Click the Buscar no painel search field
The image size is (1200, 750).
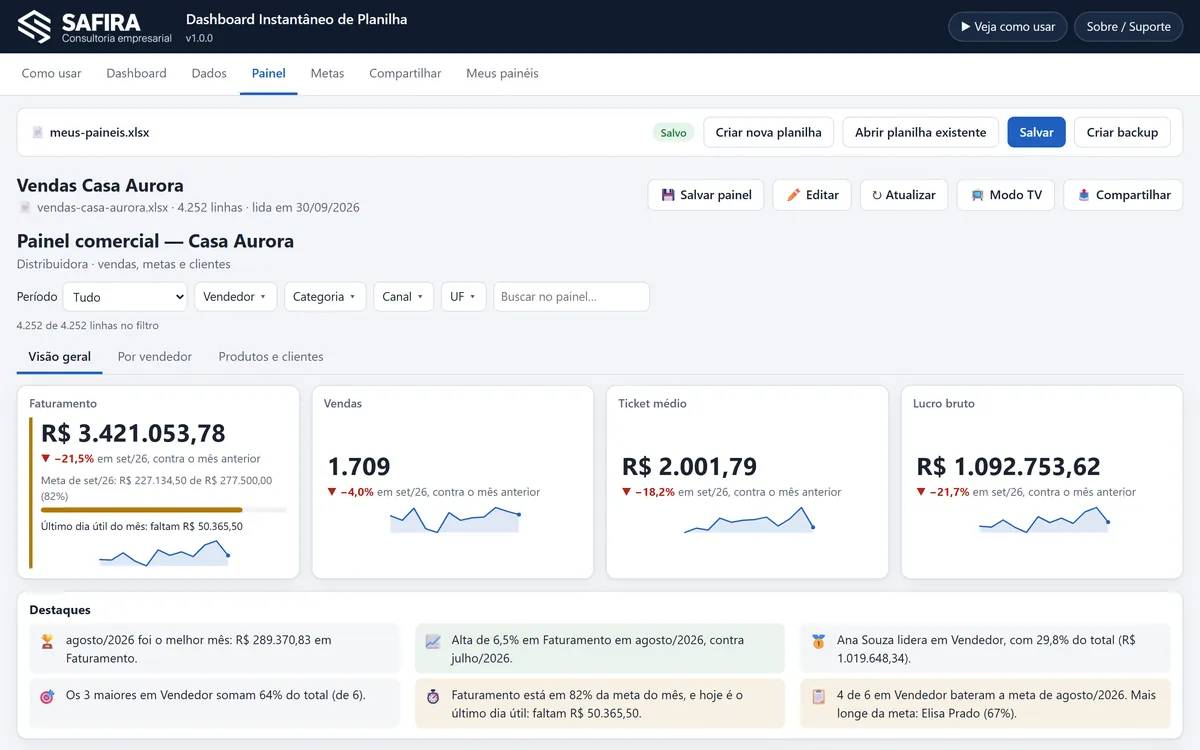571,297
